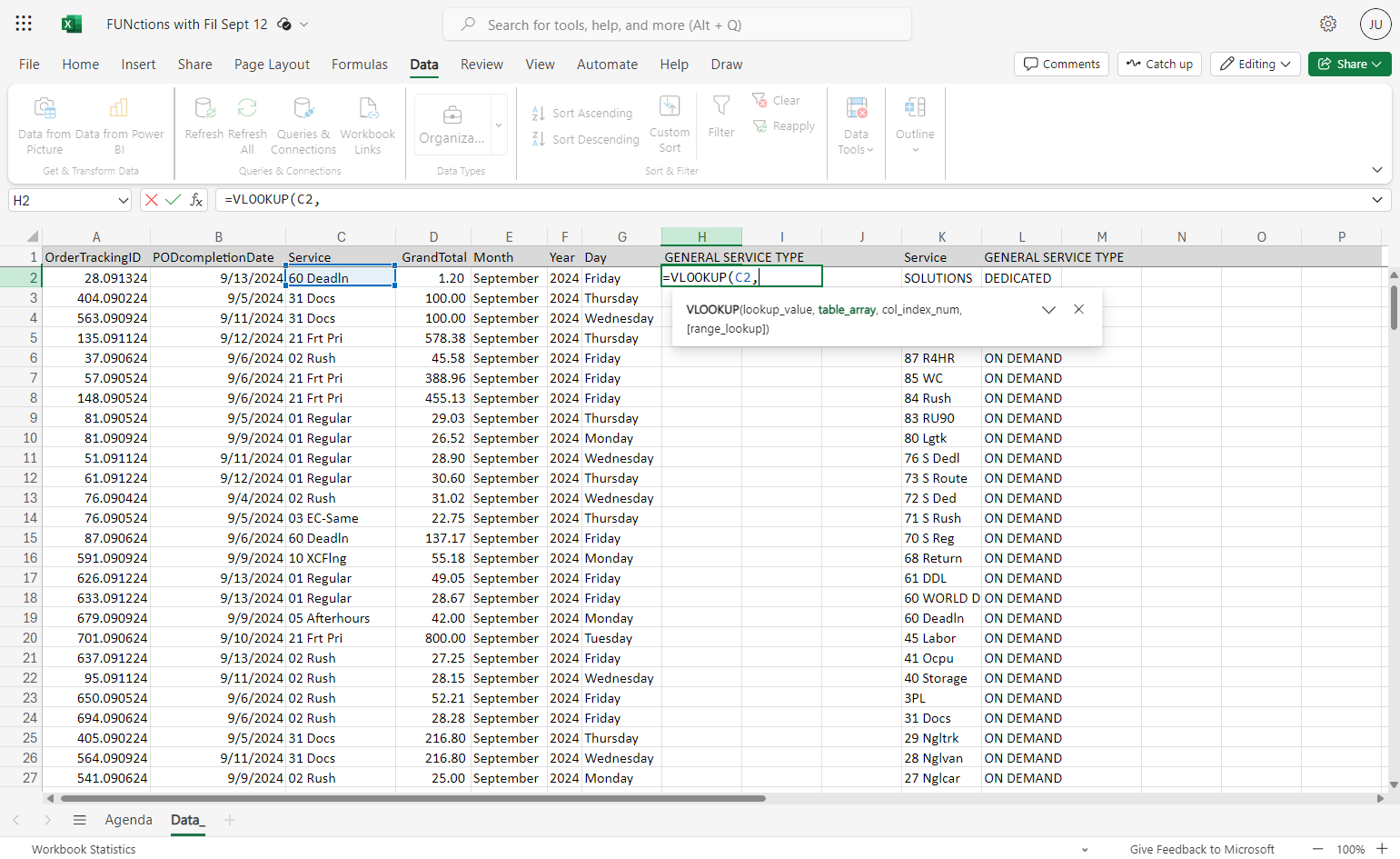Click Sort Ascending
Viewport: 1400px width, 859px height.
coord(582,114)
